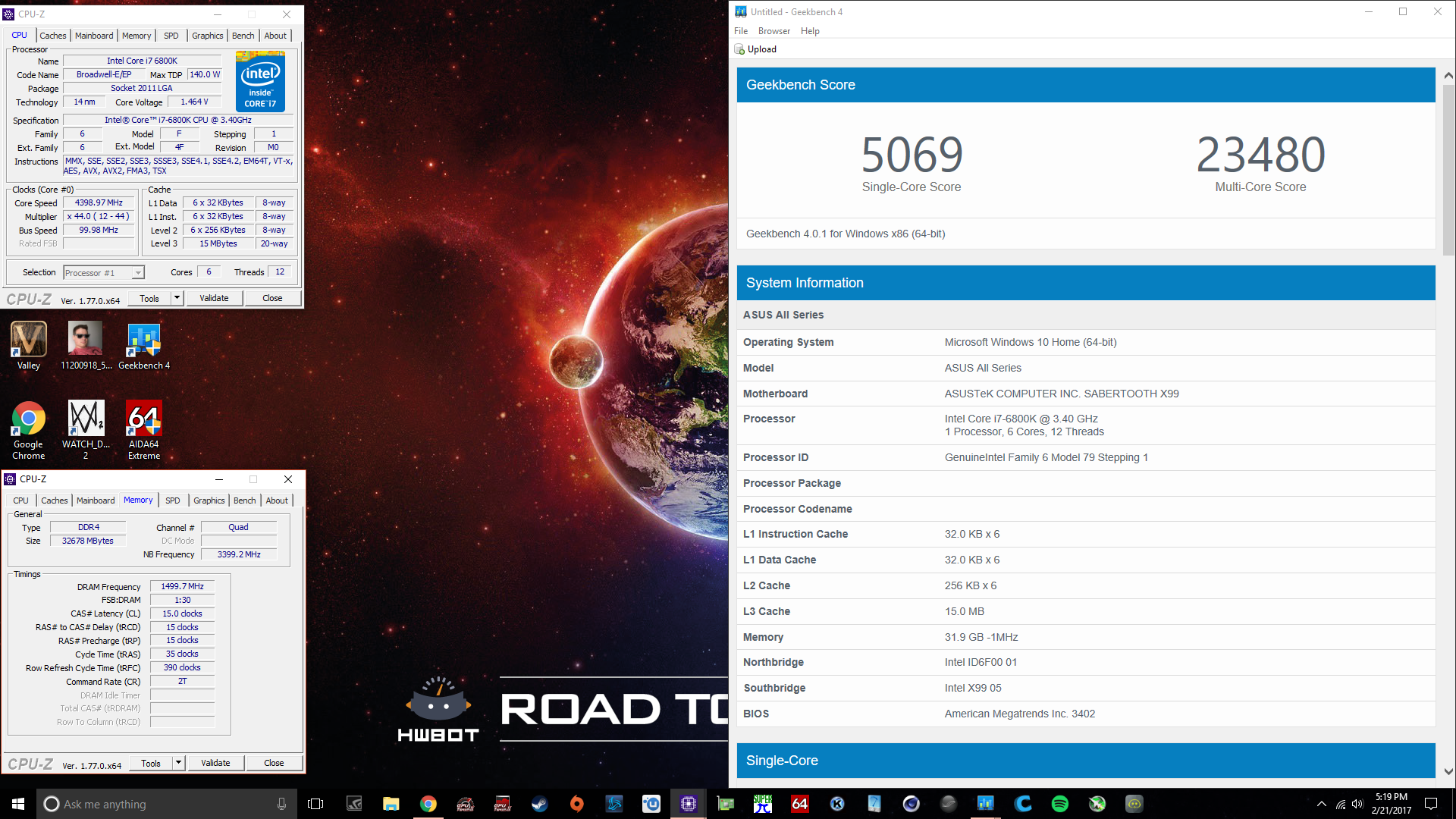Click the Core Speed value 4398.97 MHz

tap(99, 202)
